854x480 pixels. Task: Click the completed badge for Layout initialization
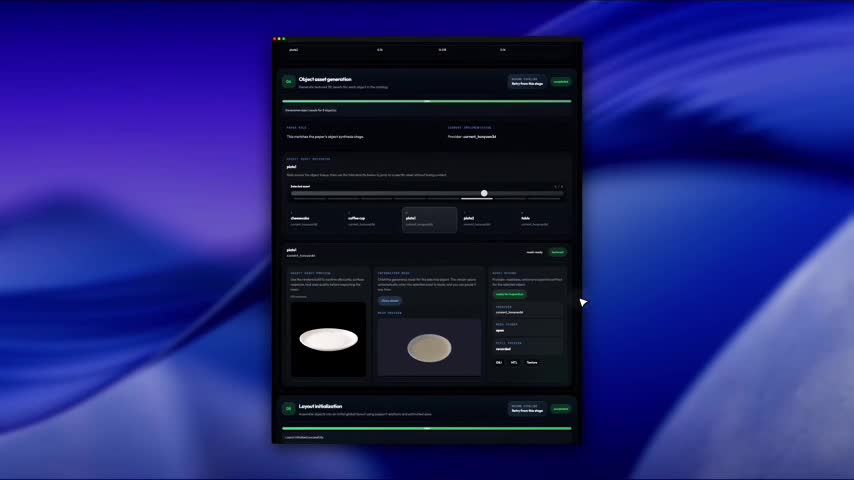pos(560,409)
